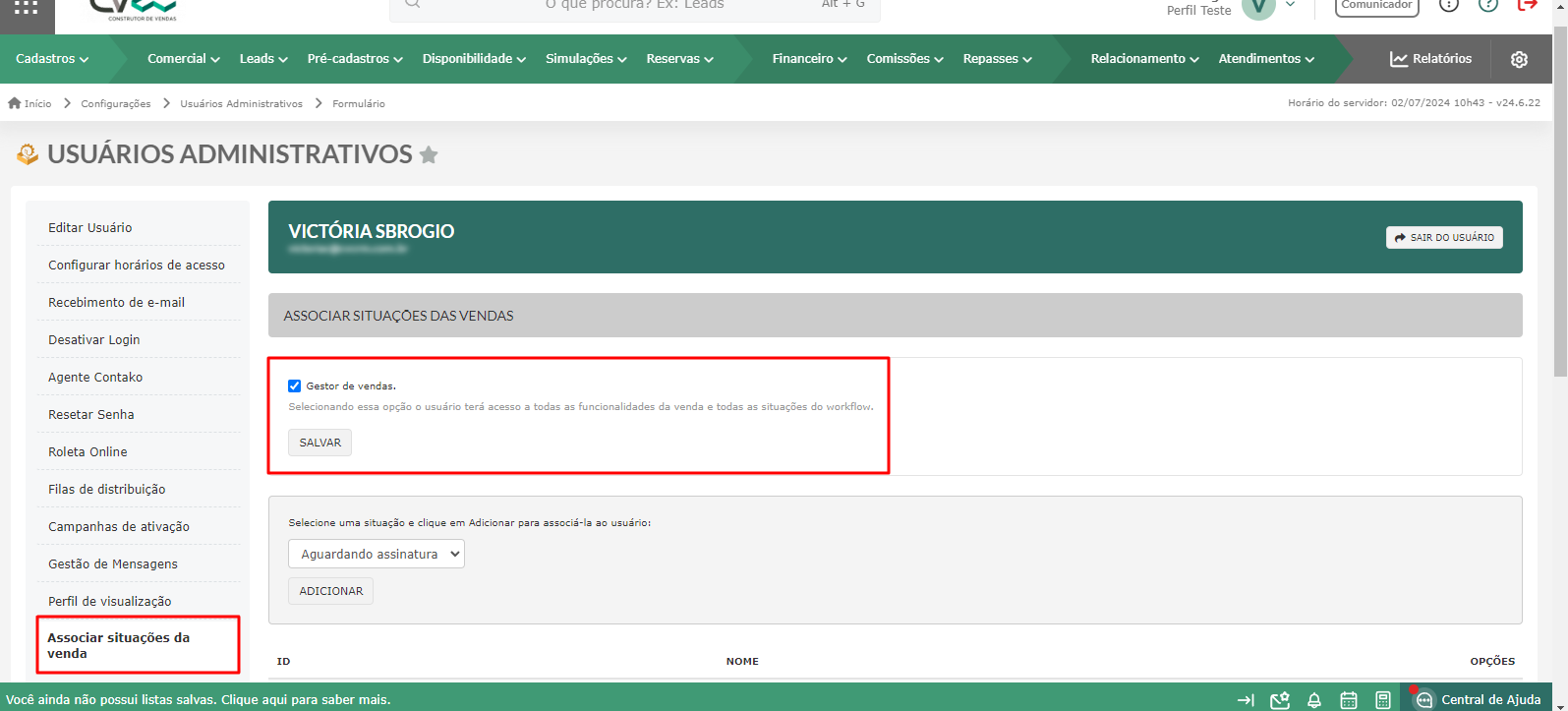Screen dimensions: 1568x711
Task: Click the search magnifier icon
Action: click(x=413, y=4)
